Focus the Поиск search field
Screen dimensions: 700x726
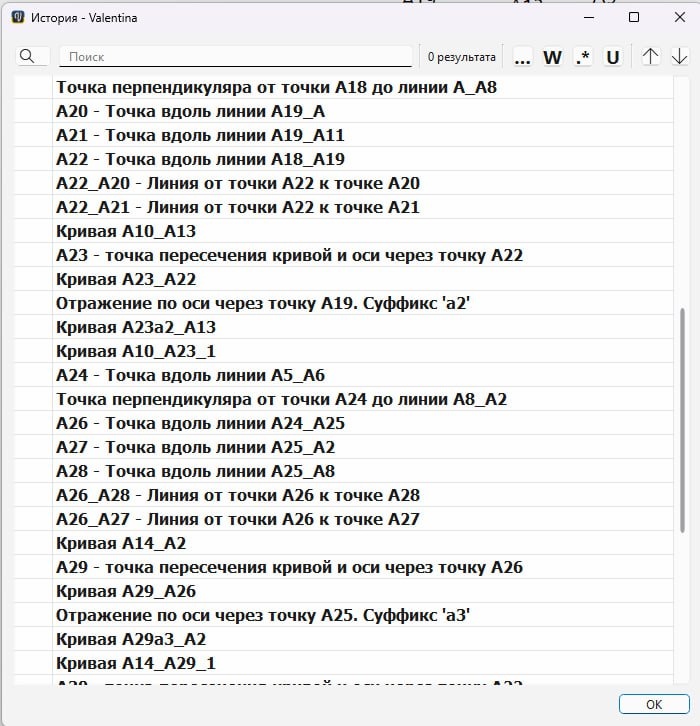[236, 56]
